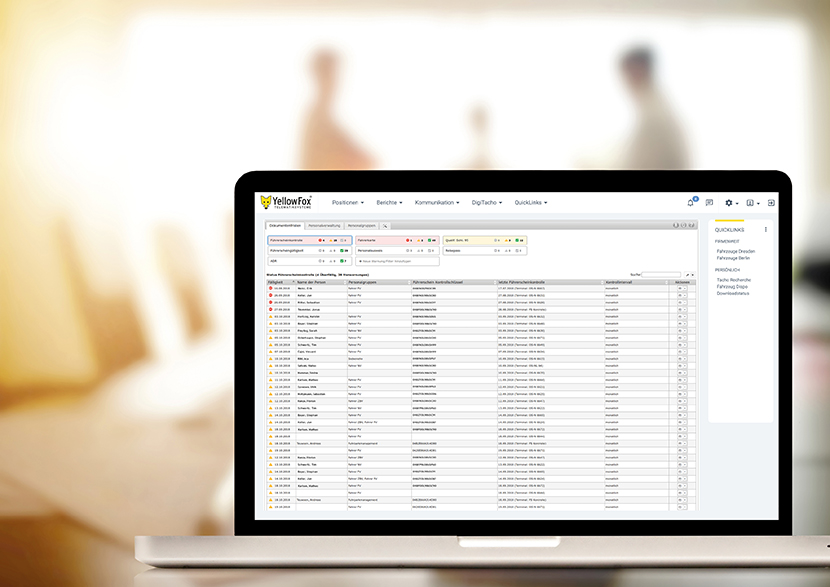Expand the Positionen menu
830x587 pixels.
click(x=348, y=202)
